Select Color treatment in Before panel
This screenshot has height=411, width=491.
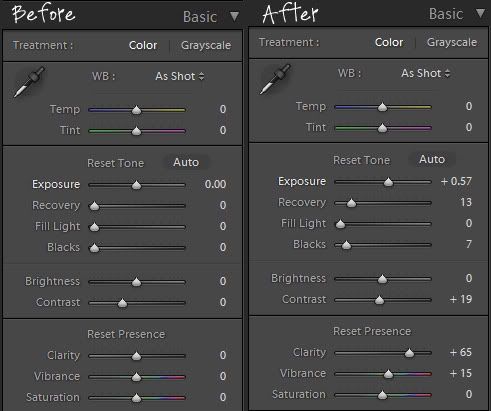[x=143, y=45]
